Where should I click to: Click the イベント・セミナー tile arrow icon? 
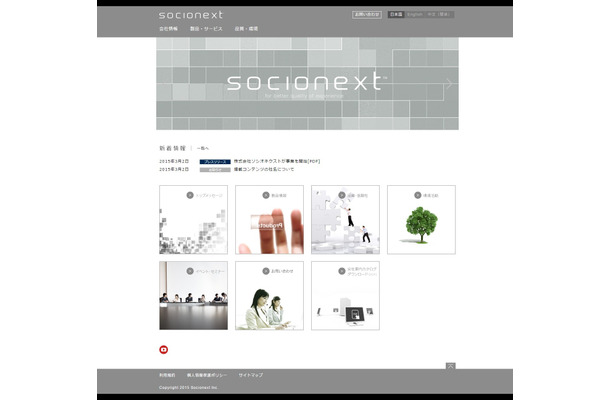(x=190, y=271)
